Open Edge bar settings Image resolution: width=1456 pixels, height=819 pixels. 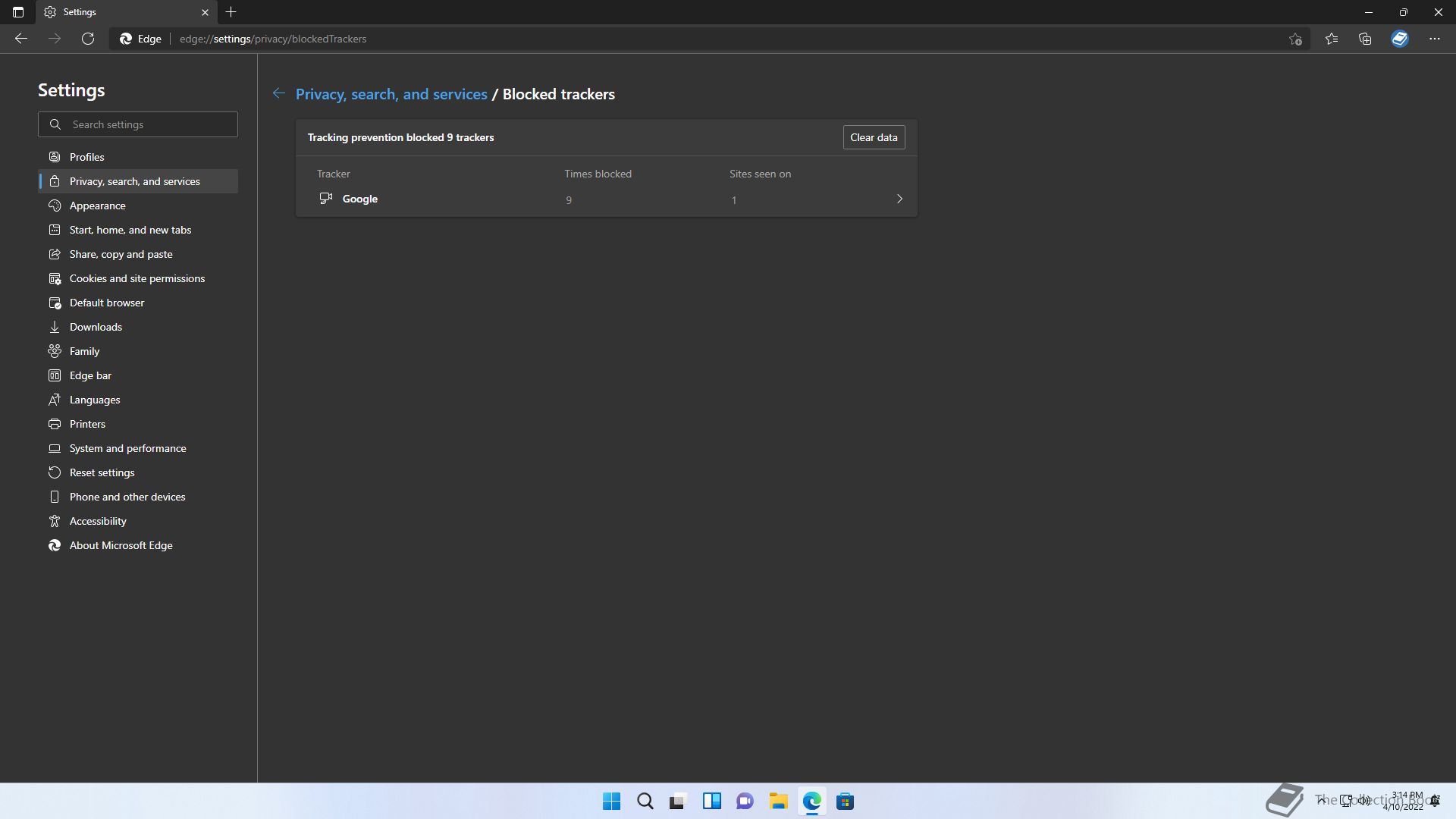(x=138, y=375)
